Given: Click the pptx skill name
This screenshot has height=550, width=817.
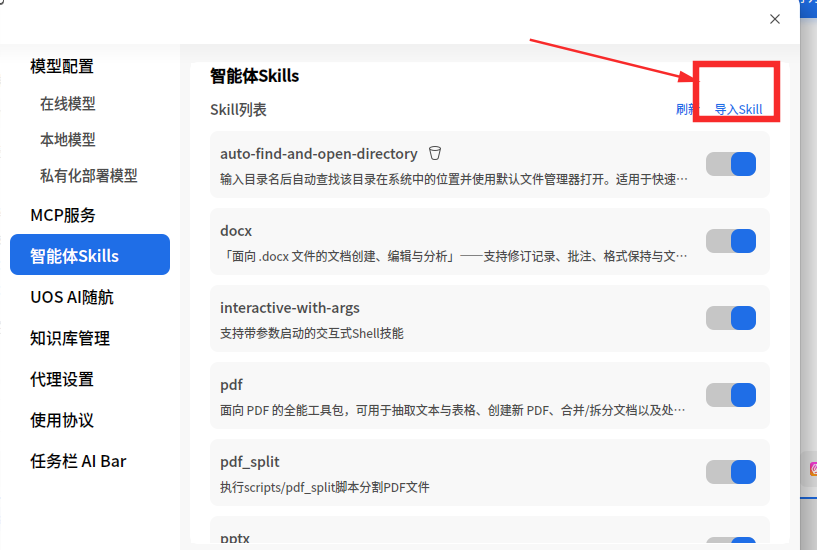Looking at the screenshot, I should [235, 539].
